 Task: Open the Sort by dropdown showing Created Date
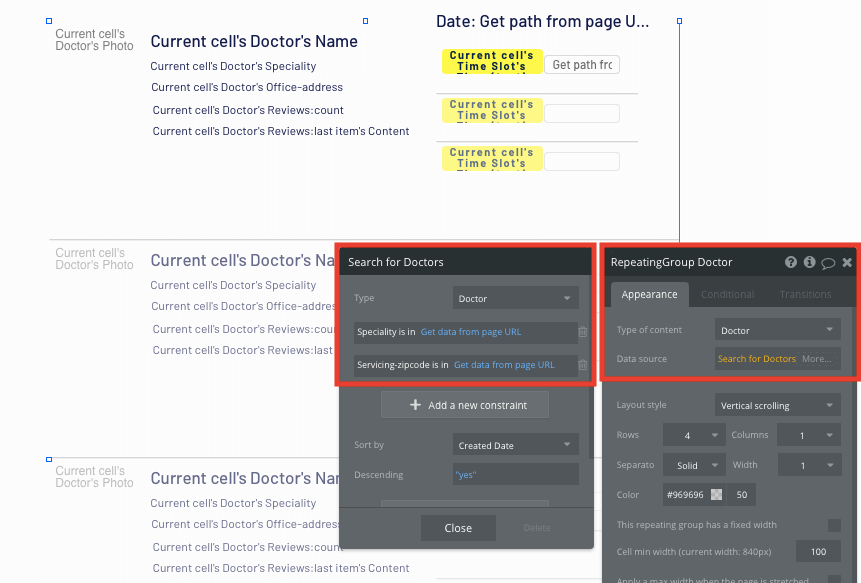pos(515,444)
